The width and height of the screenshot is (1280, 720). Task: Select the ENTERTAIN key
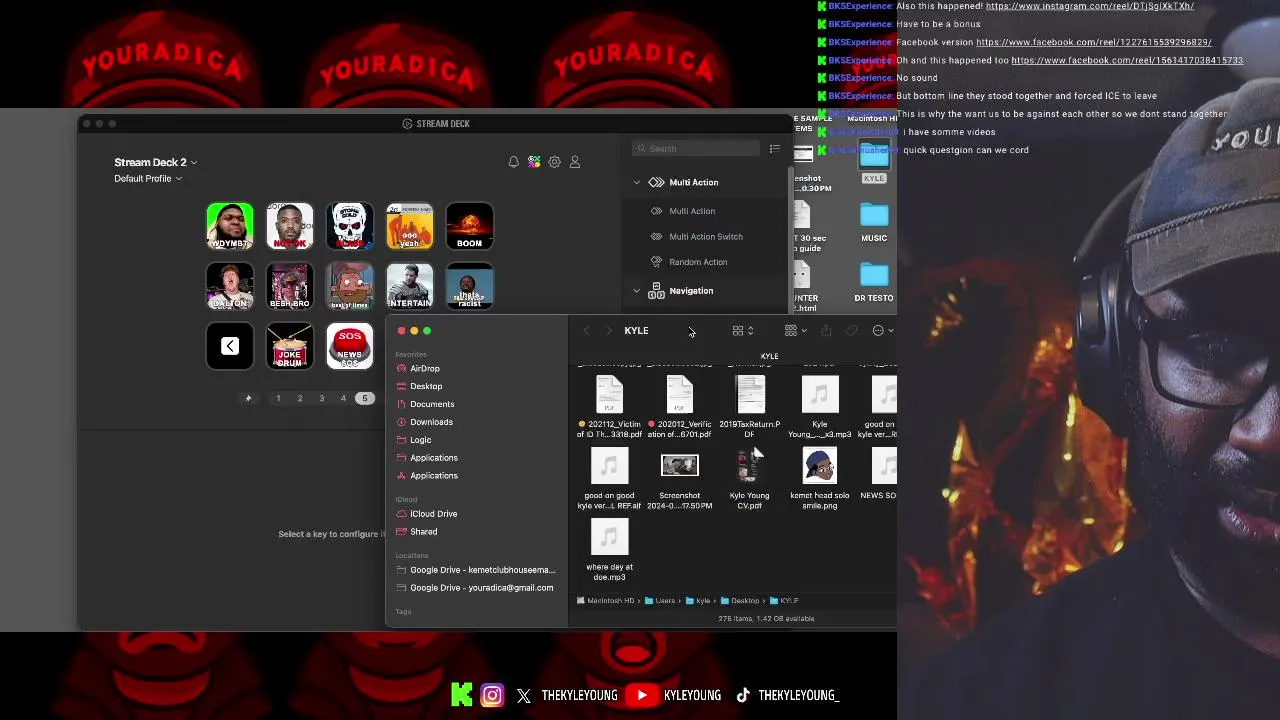[x=410, y=286]
